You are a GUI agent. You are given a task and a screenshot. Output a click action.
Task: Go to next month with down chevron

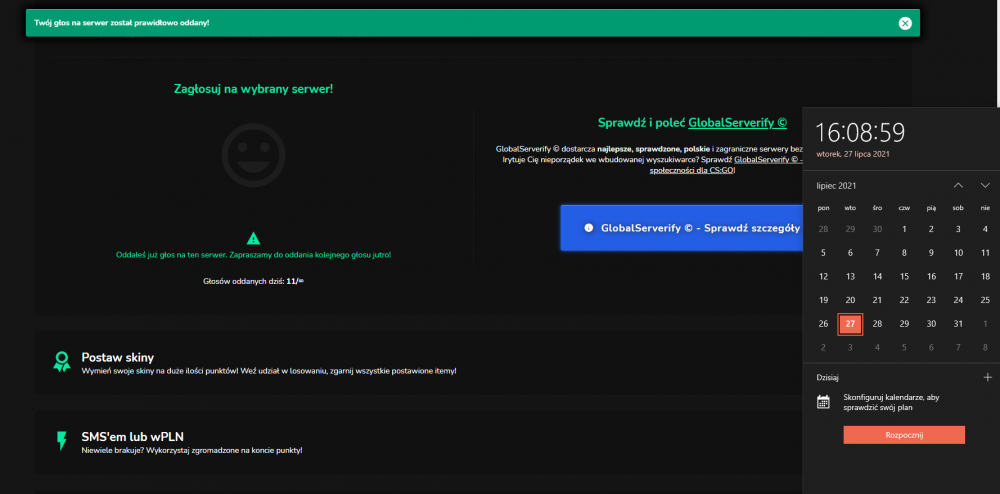click(985, 185)
